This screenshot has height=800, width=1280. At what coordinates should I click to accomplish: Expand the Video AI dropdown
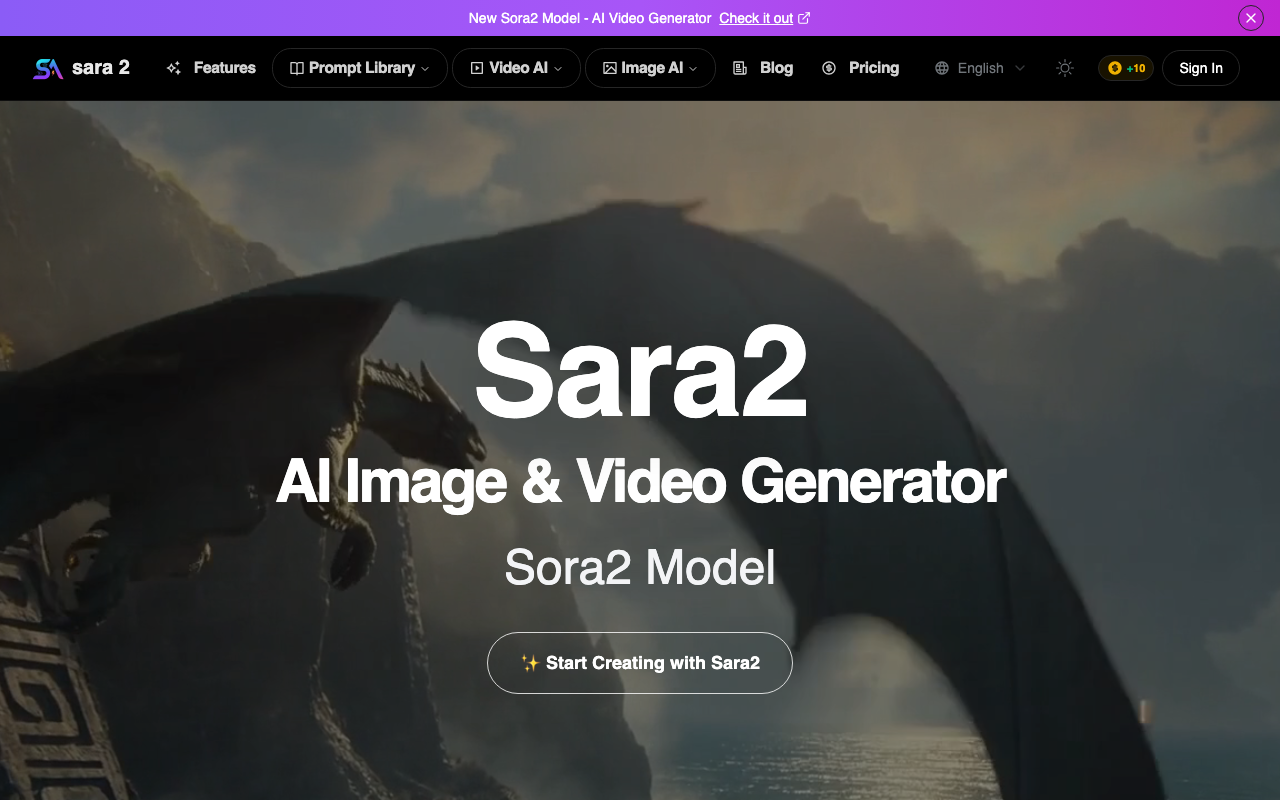pyautogui.click(x=516, y=68)
